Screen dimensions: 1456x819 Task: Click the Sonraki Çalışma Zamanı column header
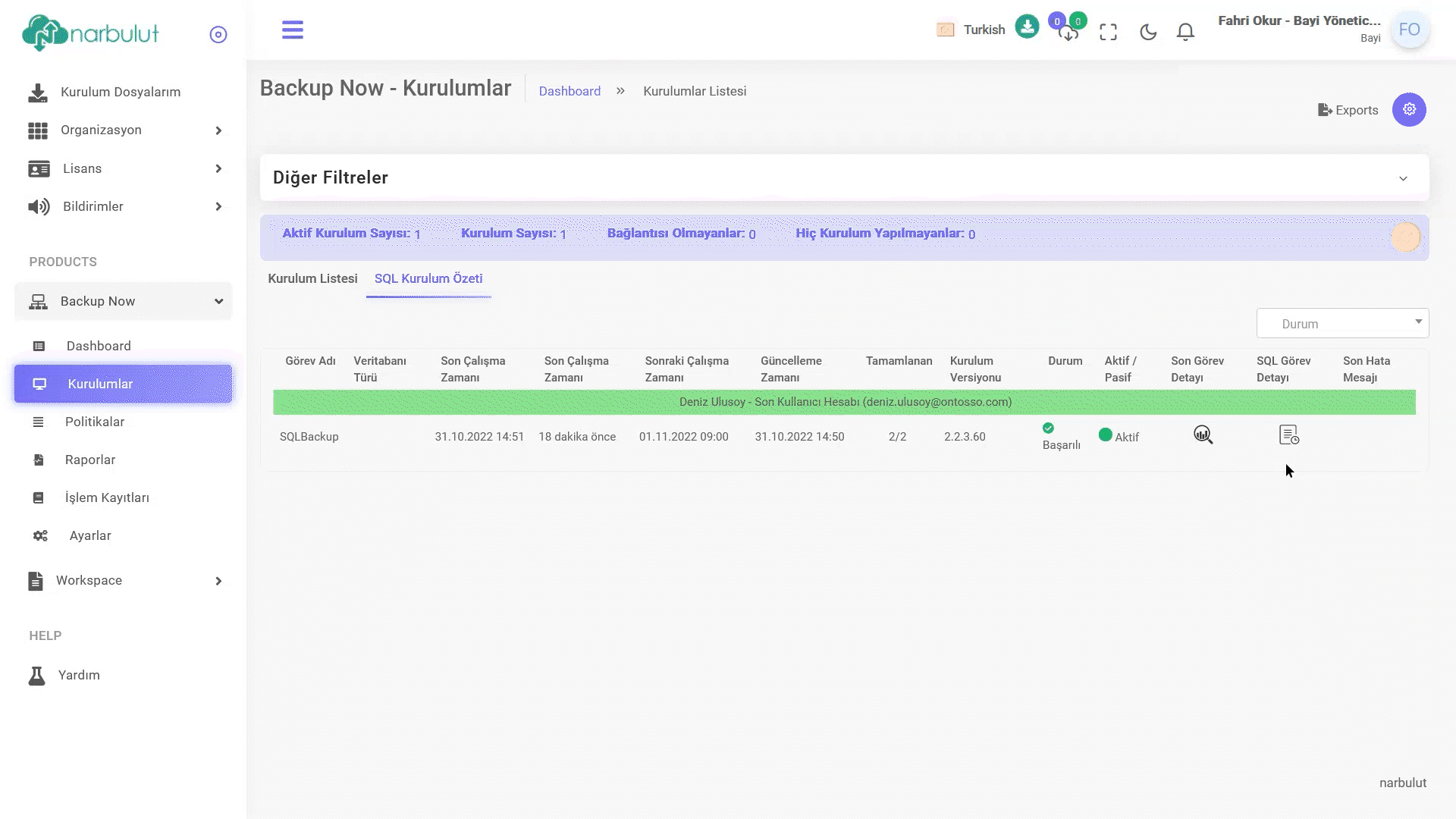pyautogui.click(x=687, y=369)
